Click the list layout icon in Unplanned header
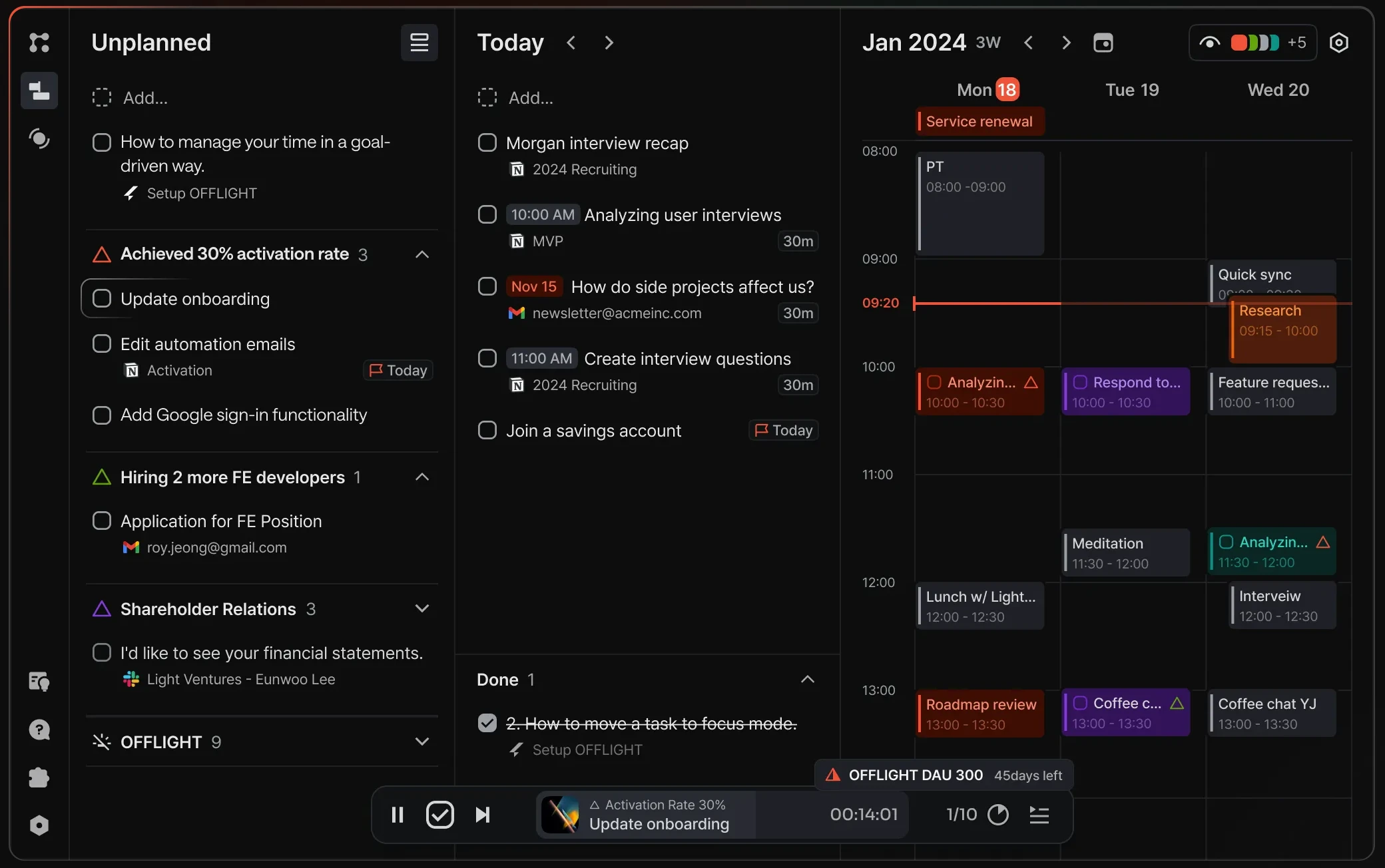 419,43
